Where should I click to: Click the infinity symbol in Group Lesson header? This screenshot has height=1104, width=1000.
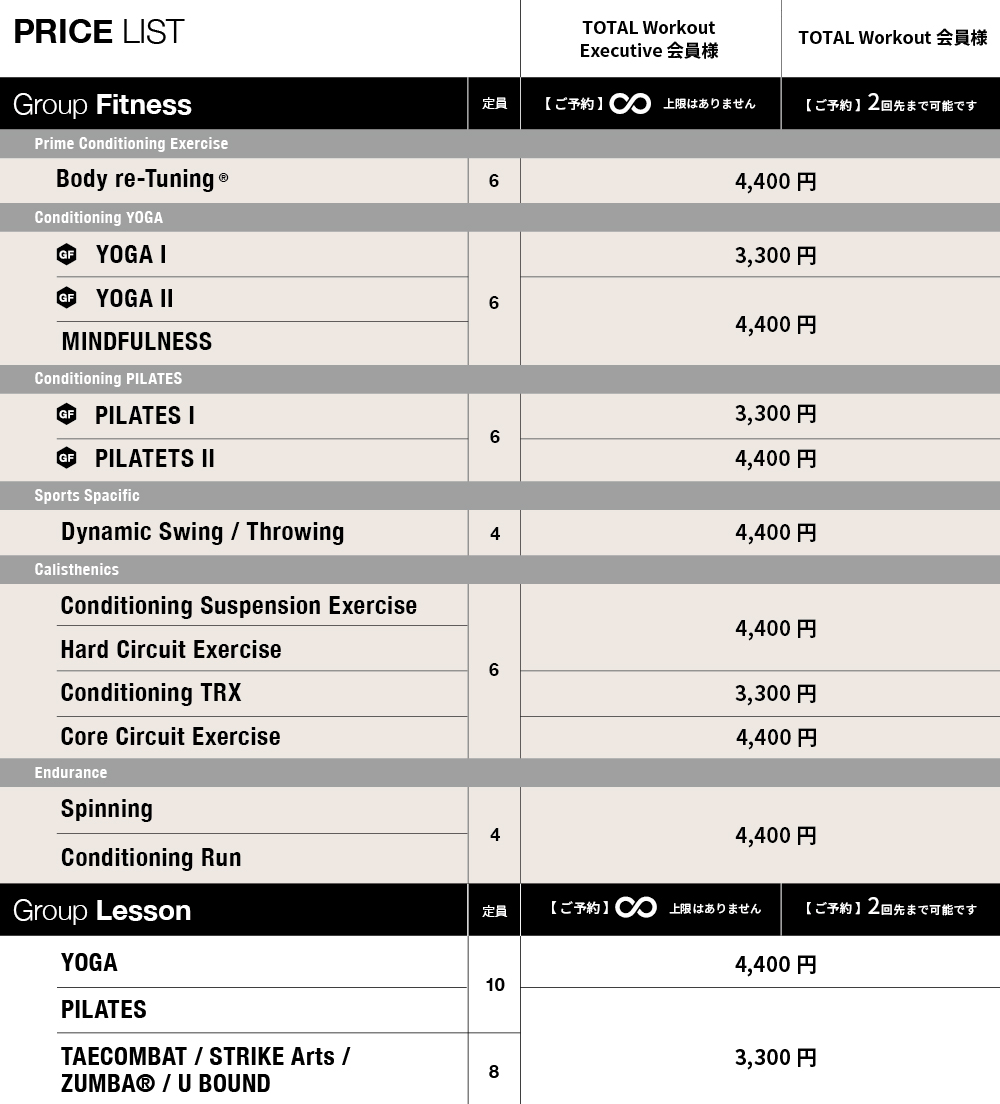click(636, 908)
